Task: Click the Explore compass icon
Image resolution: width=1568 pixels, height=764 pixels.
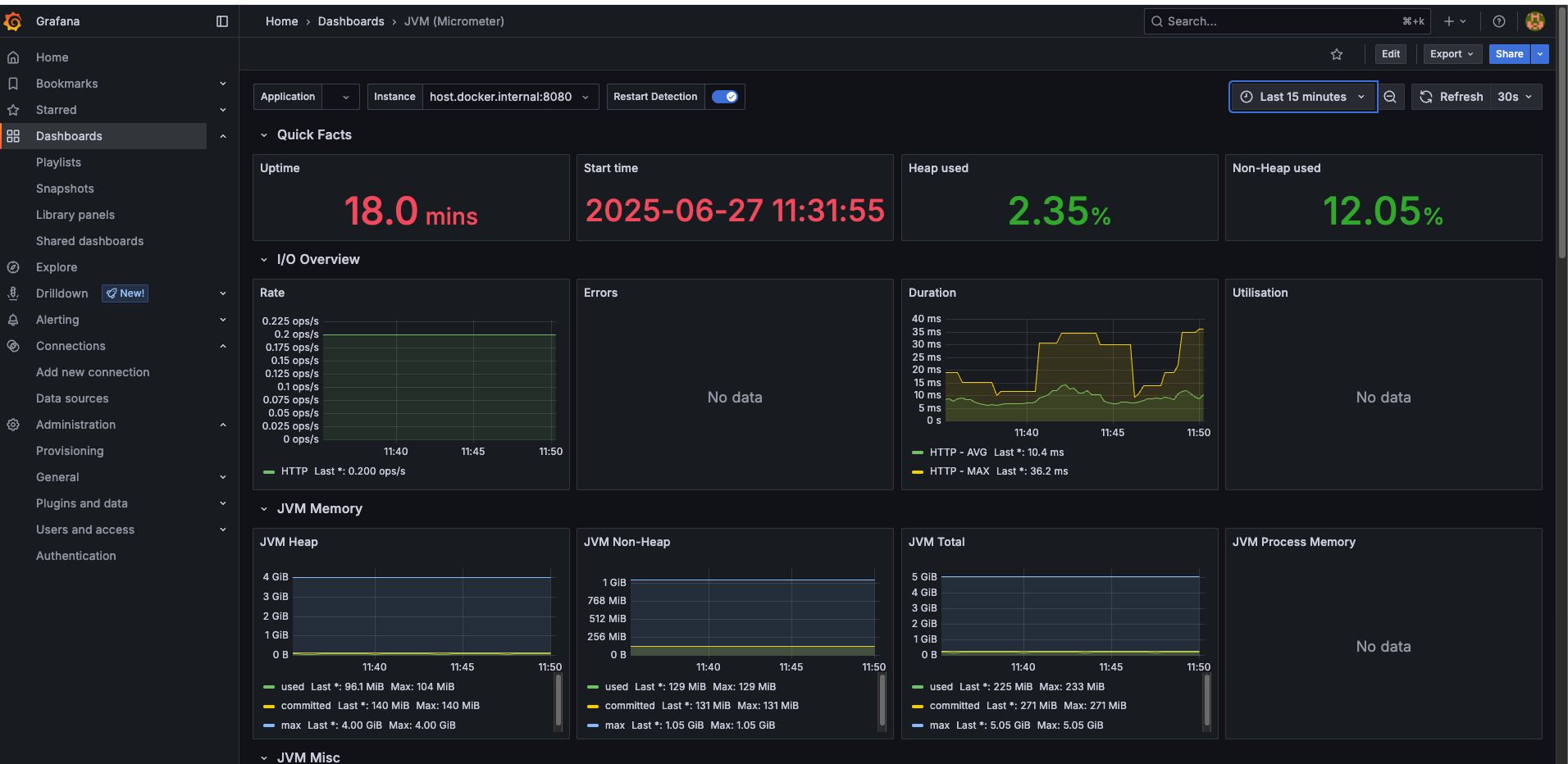Action: coord(13,267)
